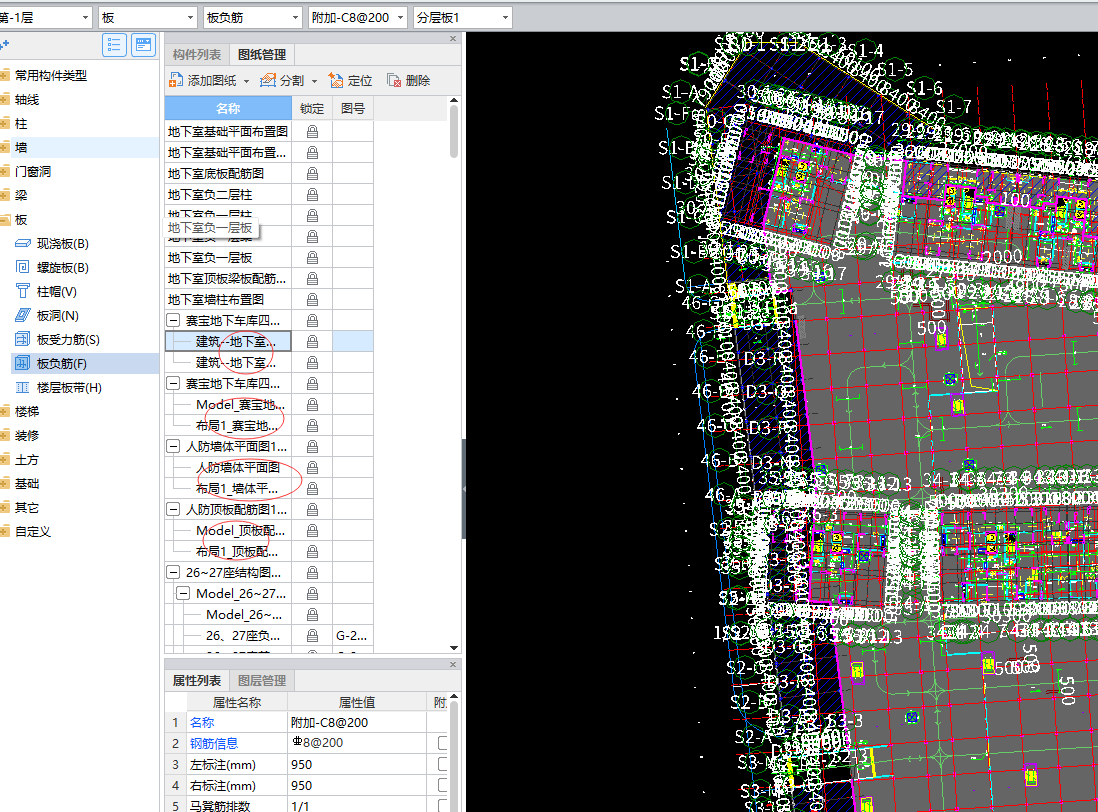Click the 分割 split drawing icon
The height and width of the screenshot is (812, 1098).
[267, 80]
